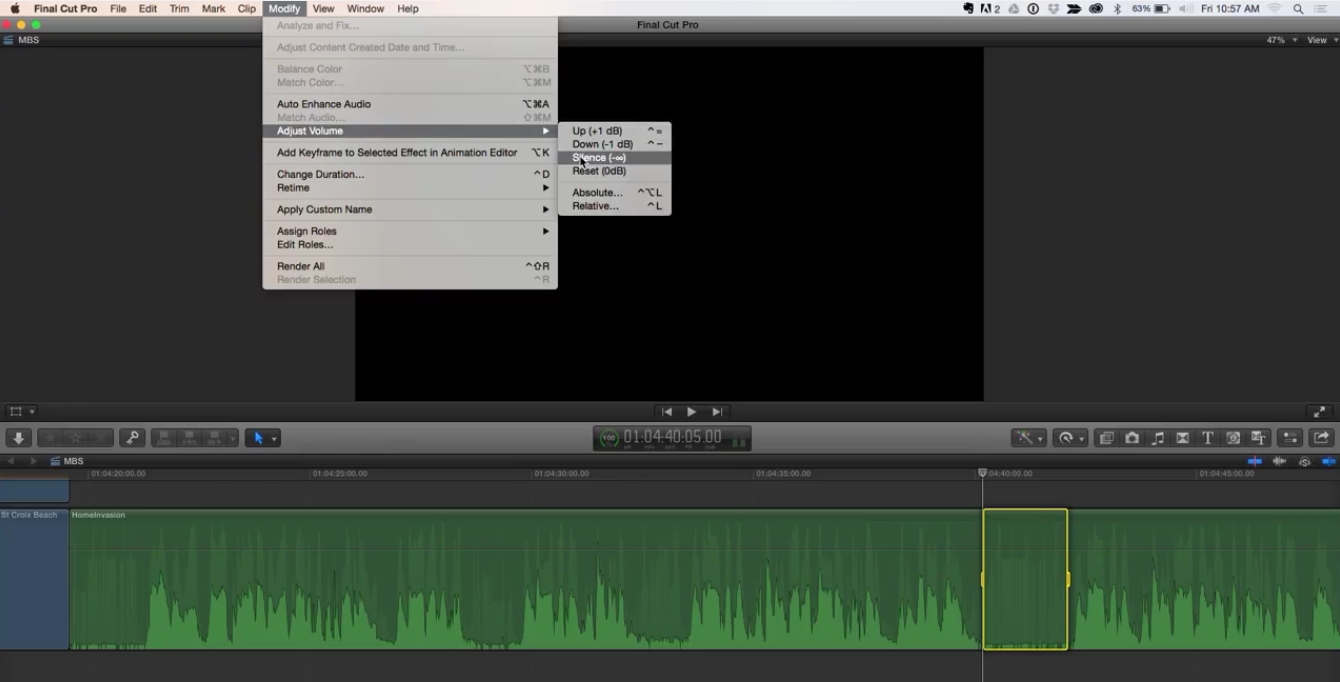Open Notification Center icon in menu bar
The width and height of the screenshot is (1340, 682).
pyautogui.click(x=1322, y=8)
